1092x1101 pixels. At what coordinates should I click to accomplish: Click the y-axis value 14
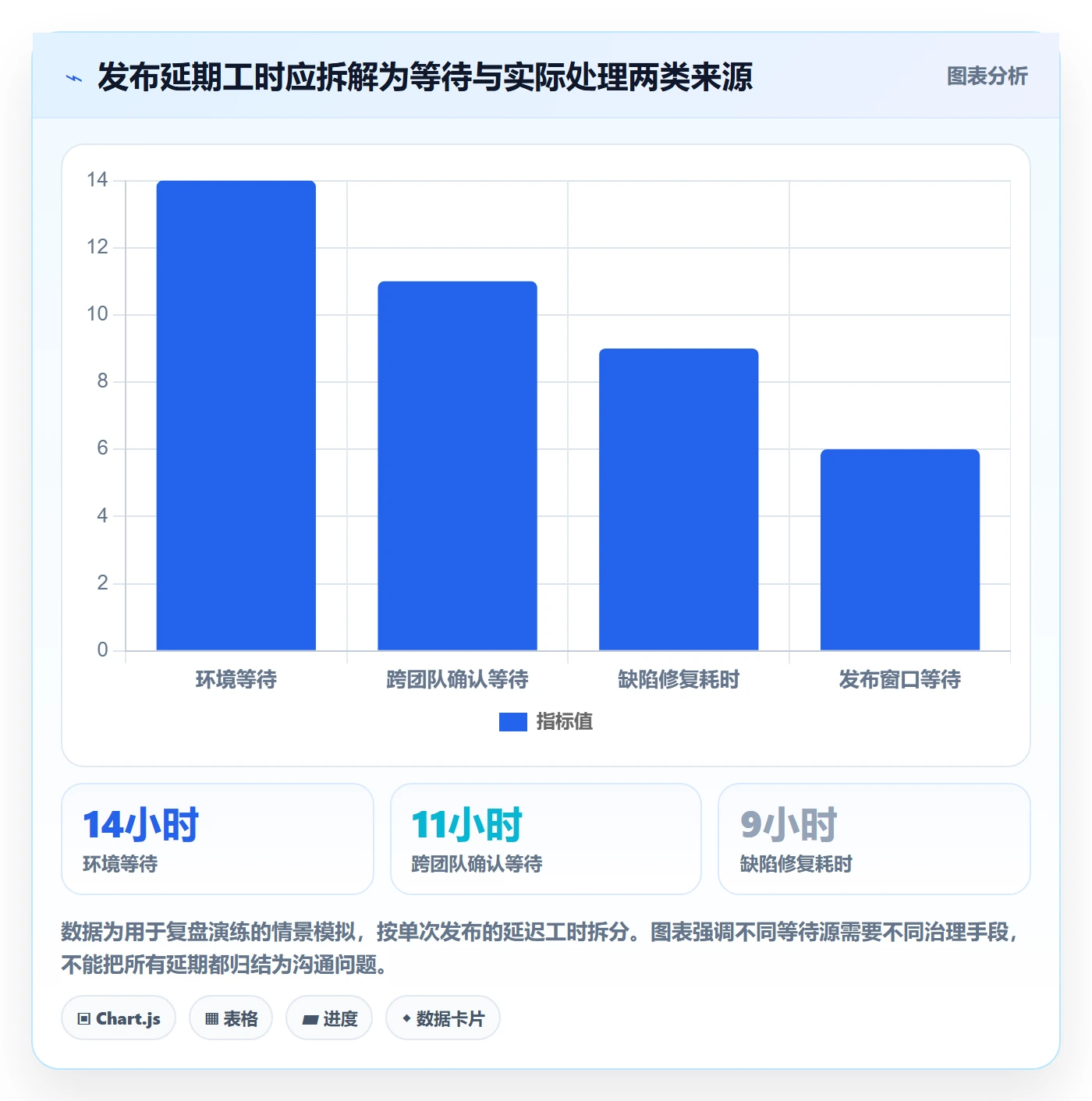tap(97, 180)
